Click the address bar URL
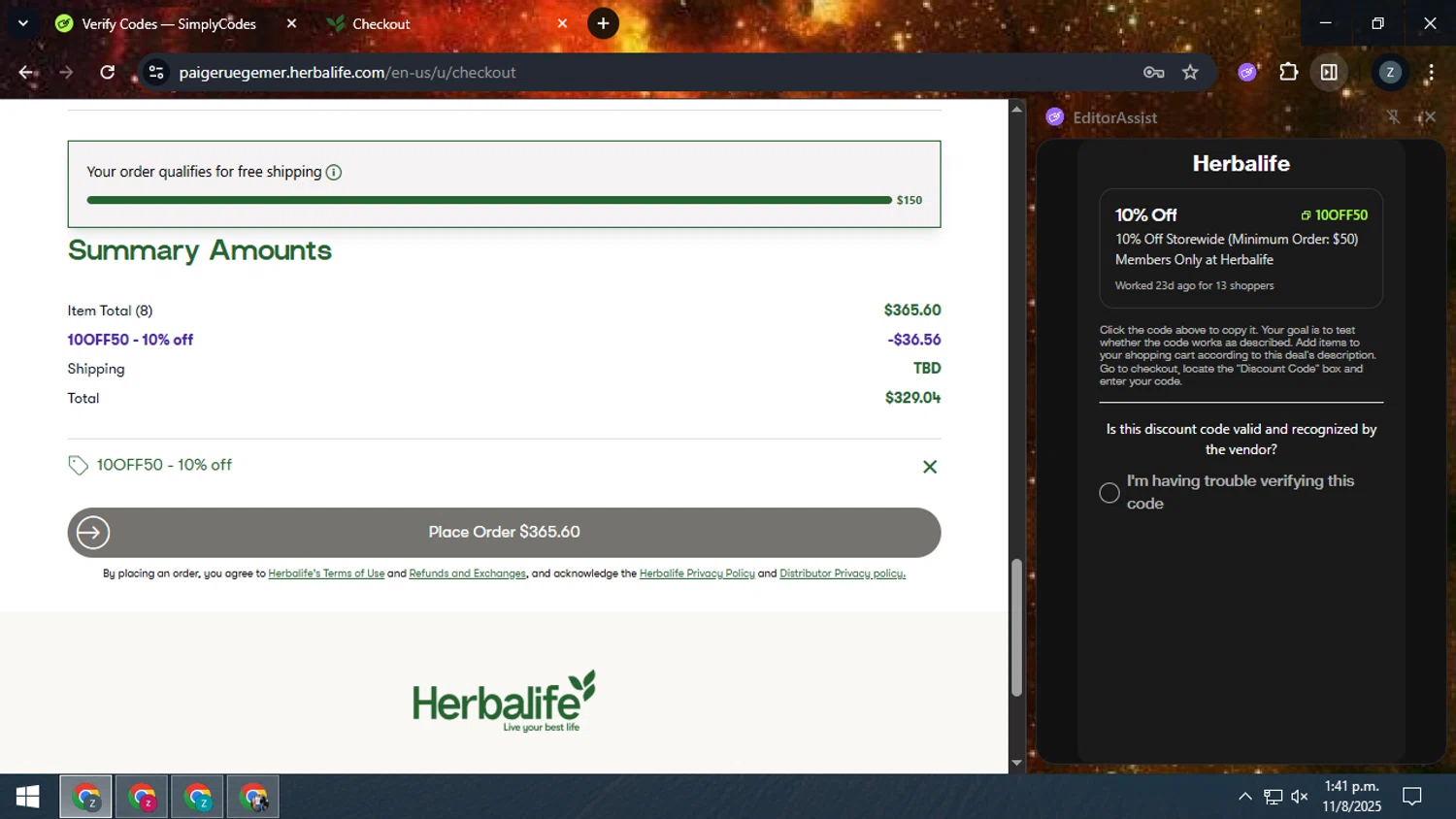Viewport: 1456px width, 819px height. coord(347,73)
